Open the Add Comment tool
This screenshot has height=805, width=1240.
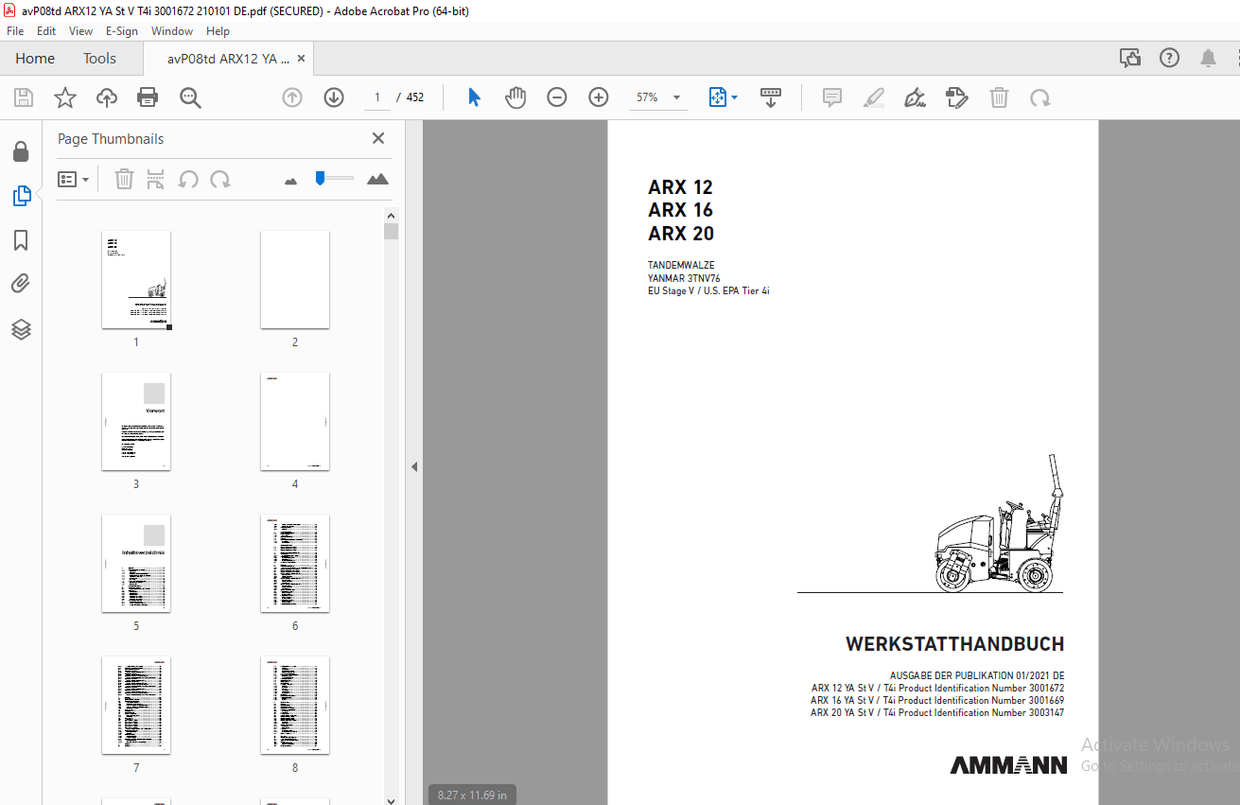coord(831,97)
